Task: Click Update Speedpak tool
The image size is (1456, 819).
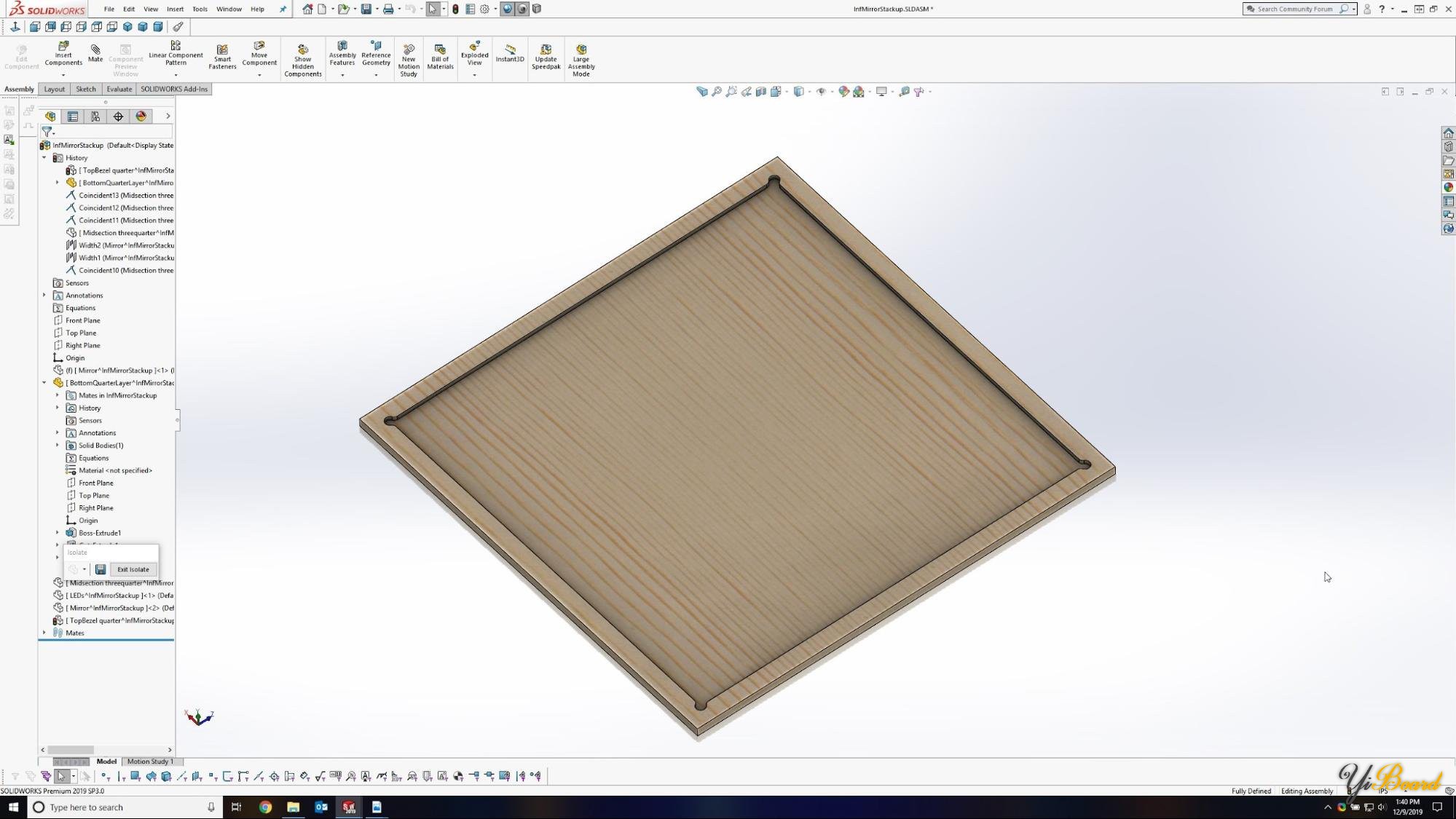Action: (x=546, y=57)
